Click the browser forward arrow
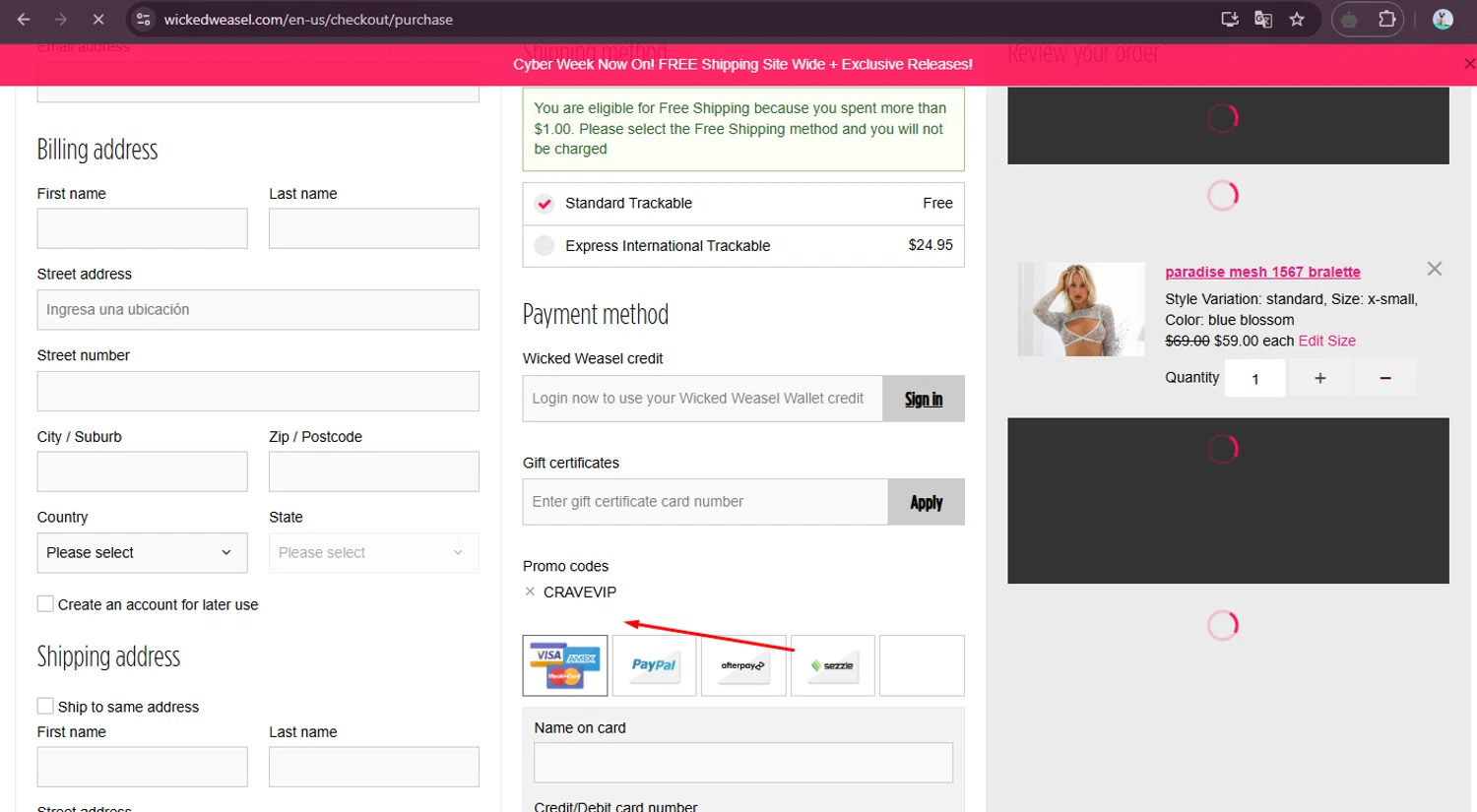 click(61, 20)
